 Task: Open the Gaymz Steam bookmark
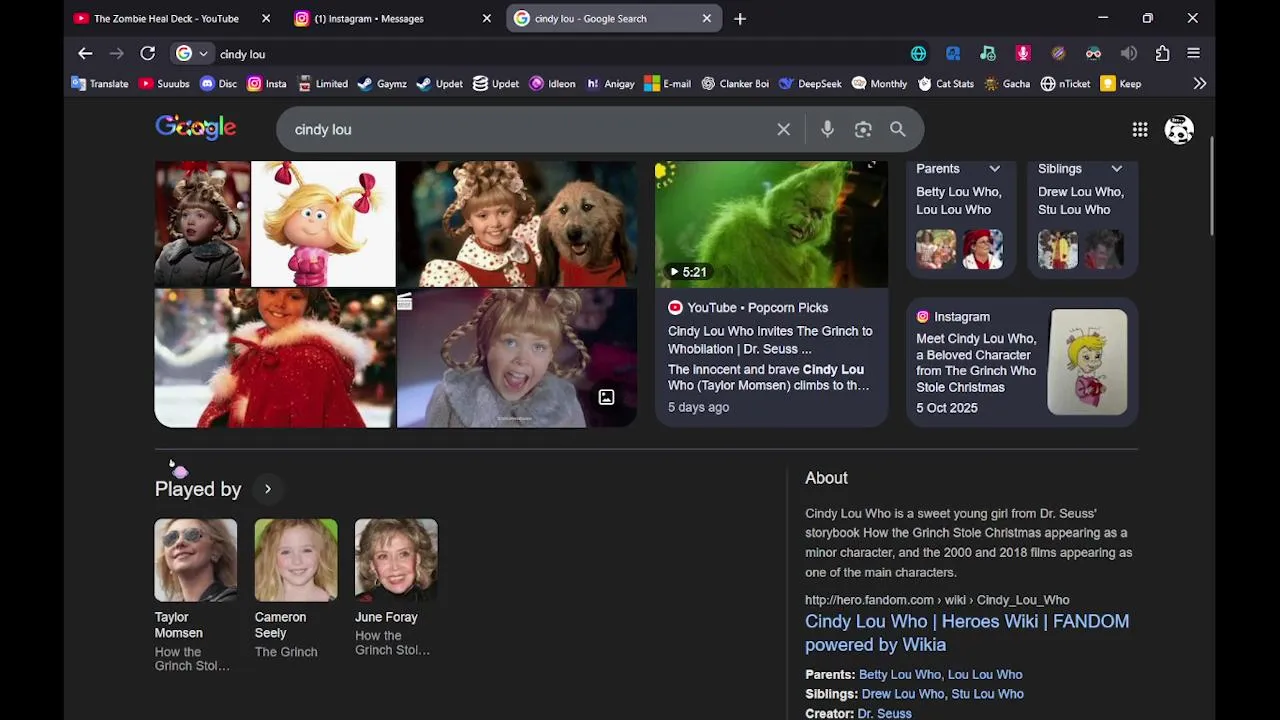[382, 84]
